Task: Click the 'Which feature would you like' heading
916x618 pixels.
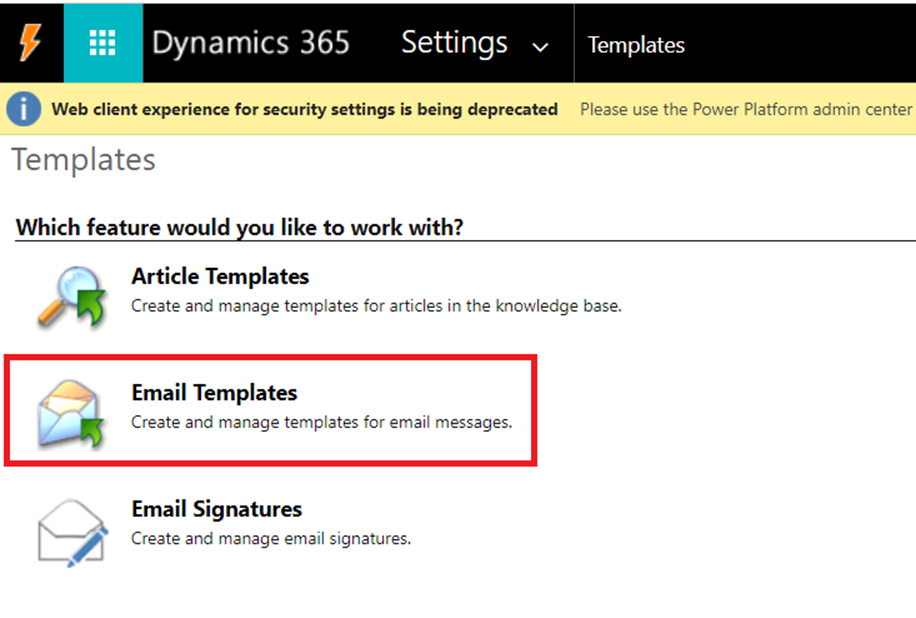Action: coord(240,227)
